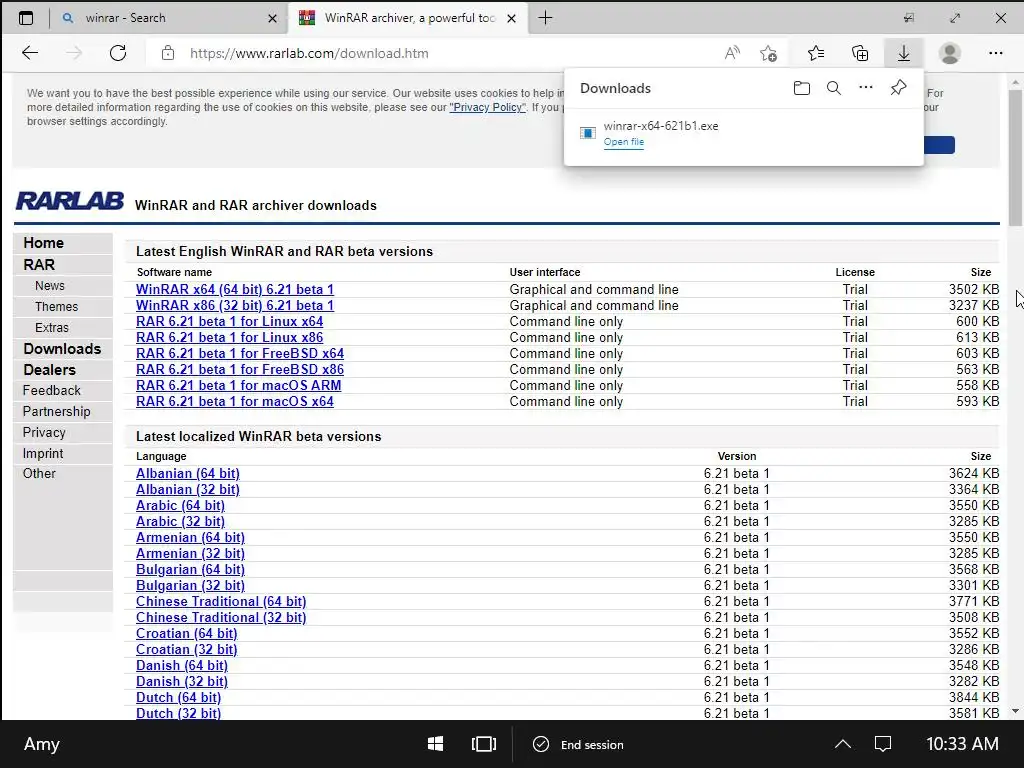Close the WinRAR archiver tab
This screenshot has height=768, width=1024.
click(511, 18)
